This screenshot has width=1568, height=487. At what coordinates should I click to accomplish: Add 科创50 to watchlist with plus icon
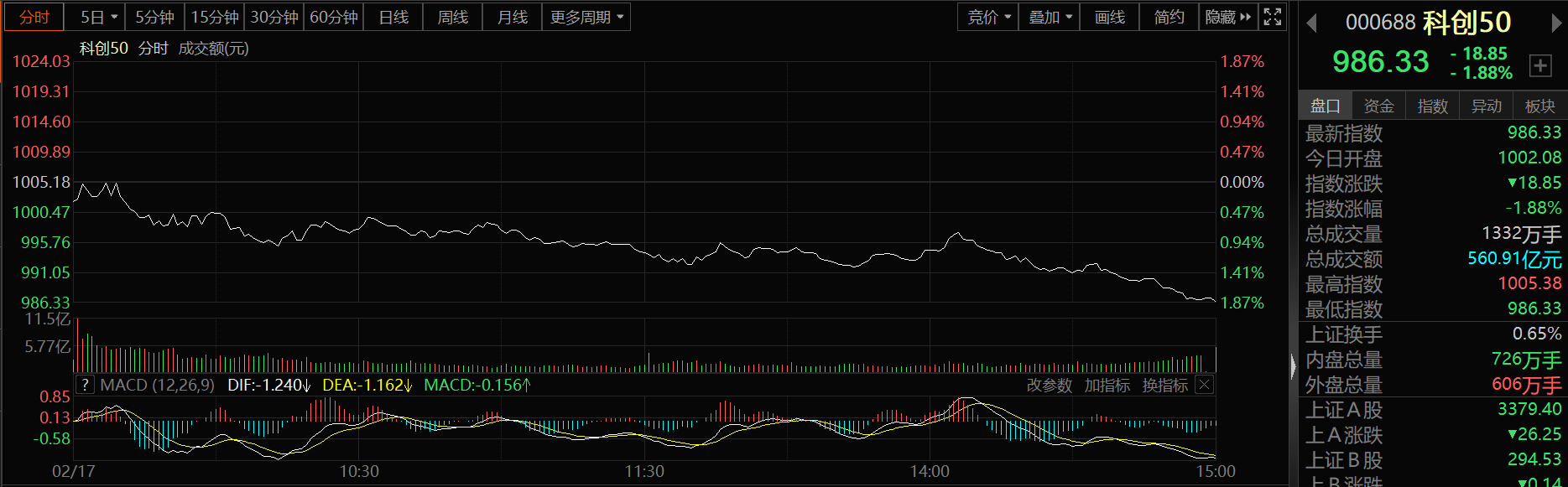point(1540,65)
